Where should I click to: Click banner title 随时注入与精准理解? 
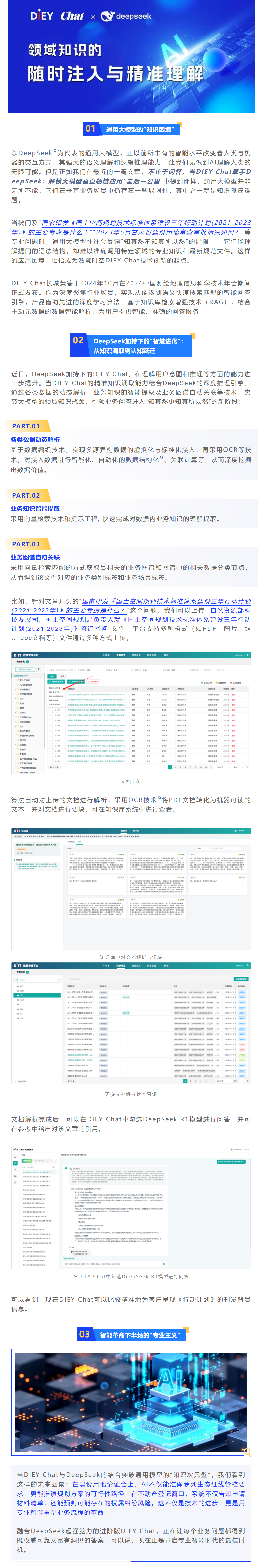click(x=116, y=74)
